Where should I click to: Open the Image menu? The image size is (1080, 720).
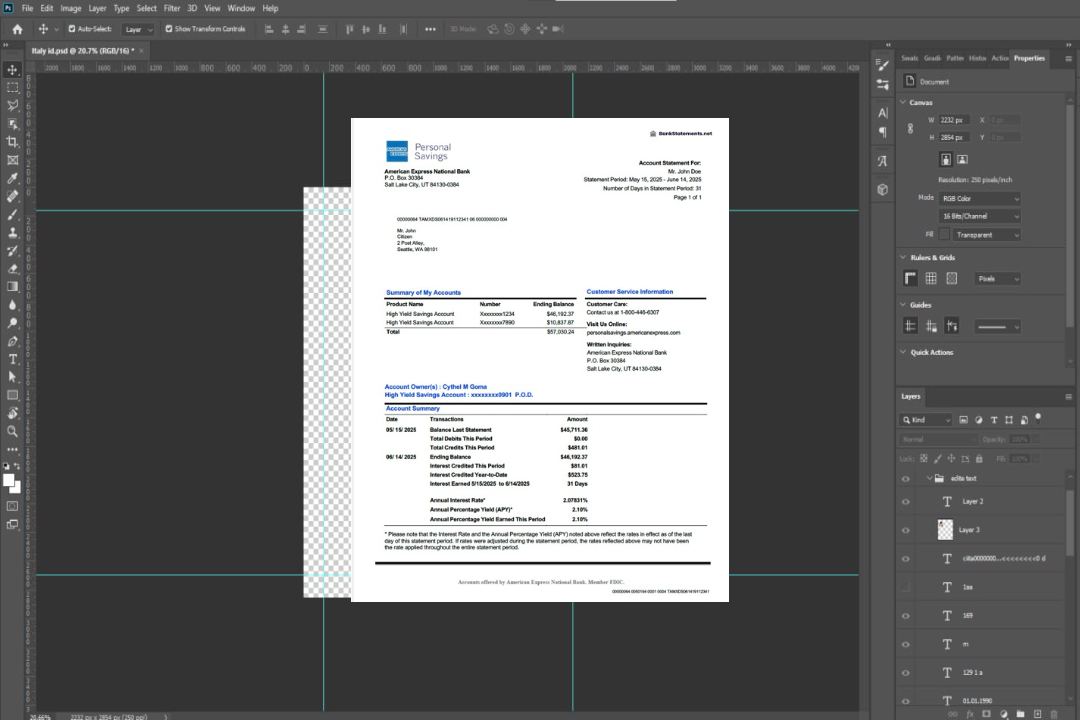coord(71,8)
